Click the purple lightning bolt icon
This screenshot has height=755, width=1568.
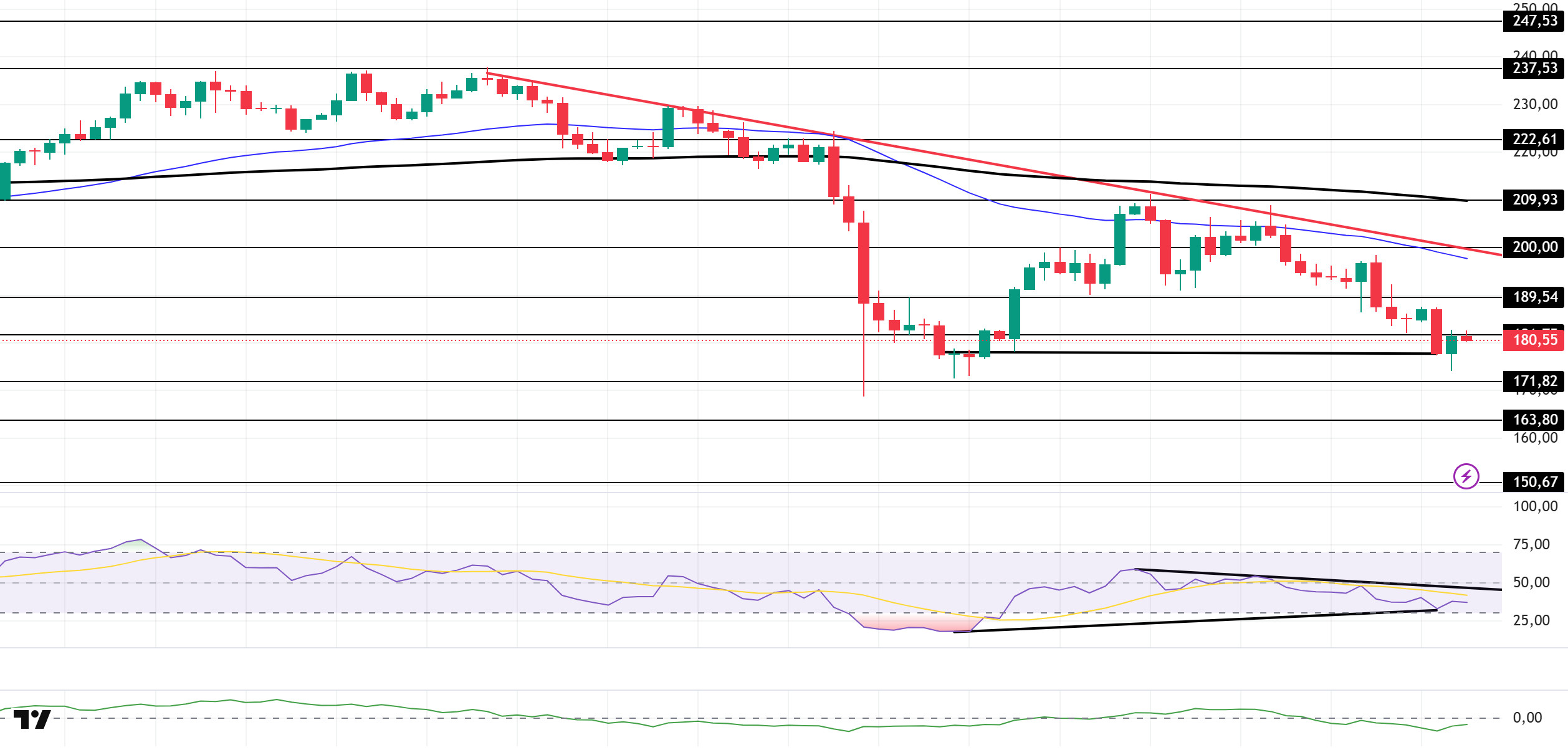pyautogui.click(x=1466, y=477)
